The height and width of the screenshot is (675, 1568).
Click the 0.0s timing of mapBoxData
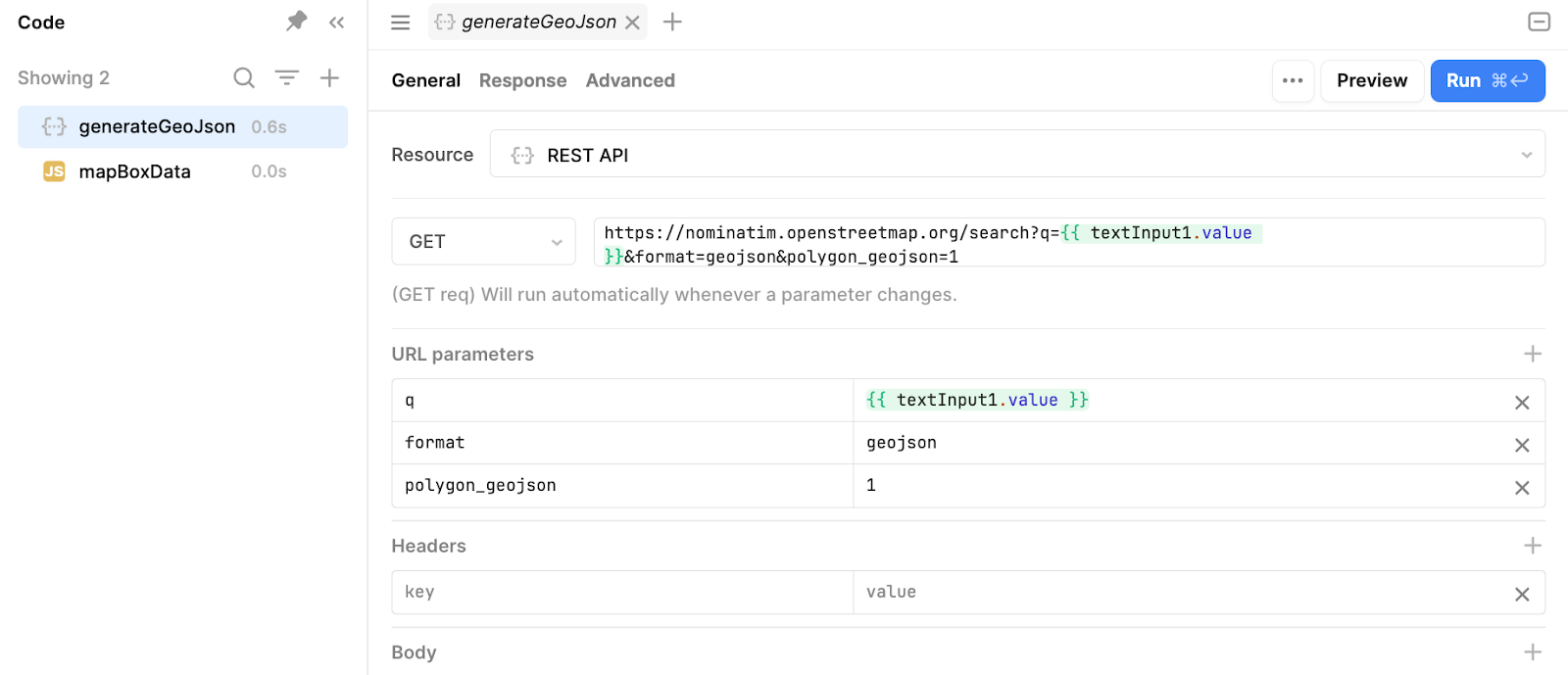click(x=269, y=171)
